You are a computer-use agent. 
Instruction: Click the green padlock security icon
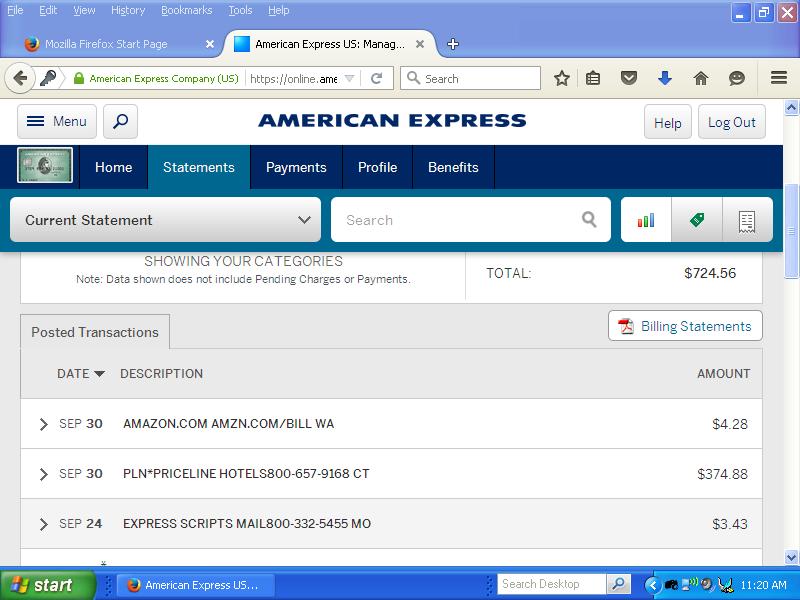pos(79,79)
